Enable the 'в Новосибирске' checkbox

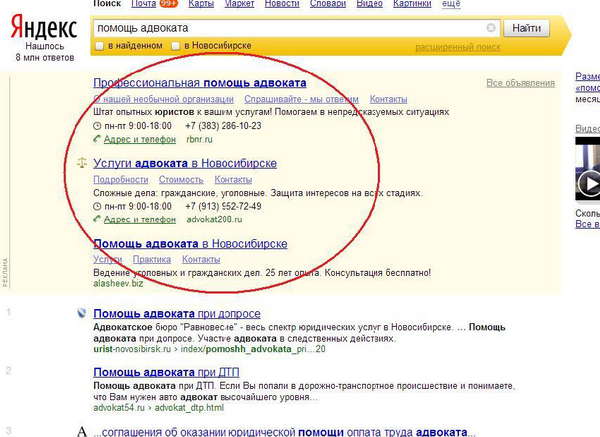tap(175, 46)
